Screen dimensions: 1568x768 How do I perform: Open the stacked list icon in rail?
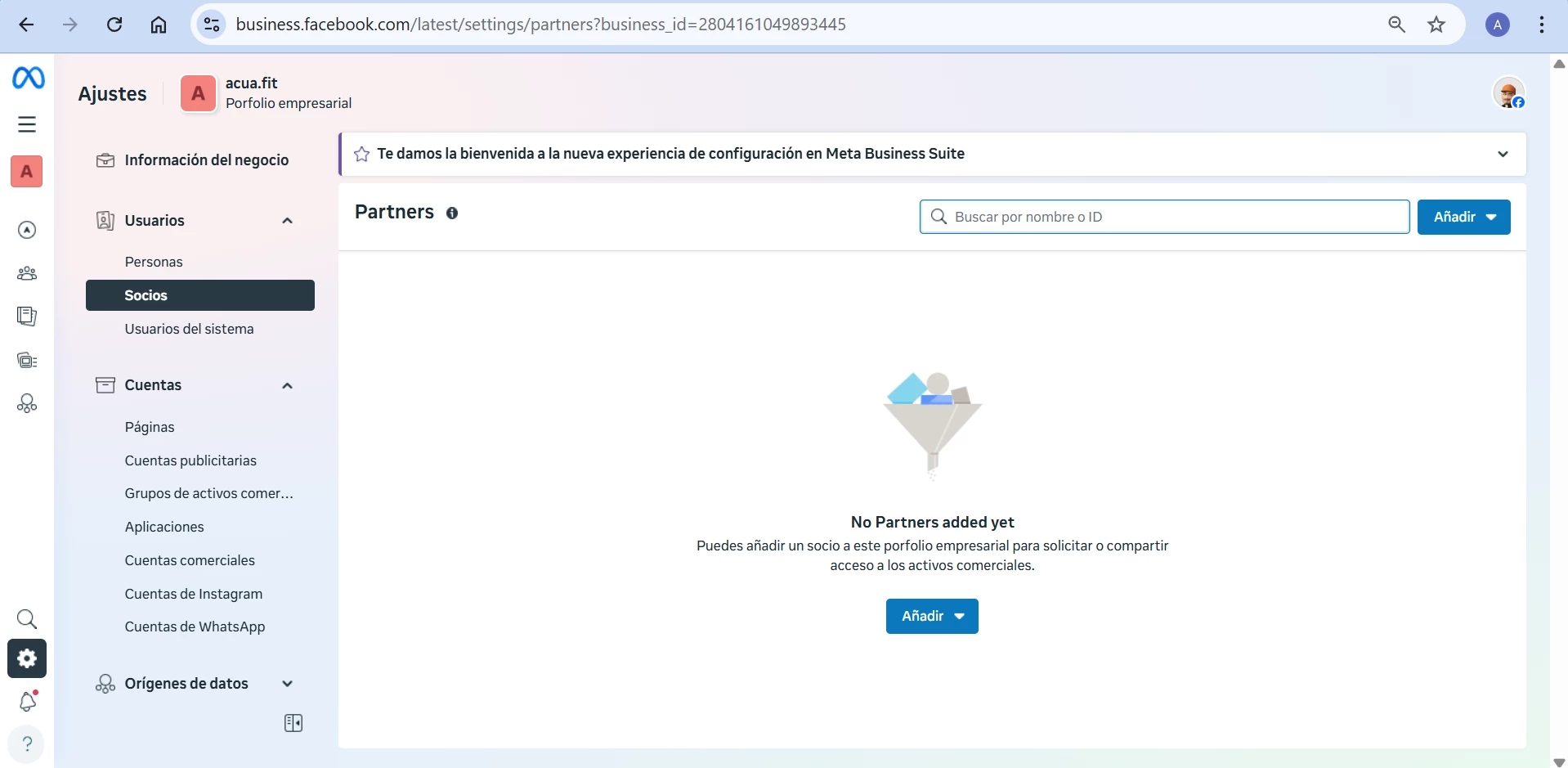(27, 361)
